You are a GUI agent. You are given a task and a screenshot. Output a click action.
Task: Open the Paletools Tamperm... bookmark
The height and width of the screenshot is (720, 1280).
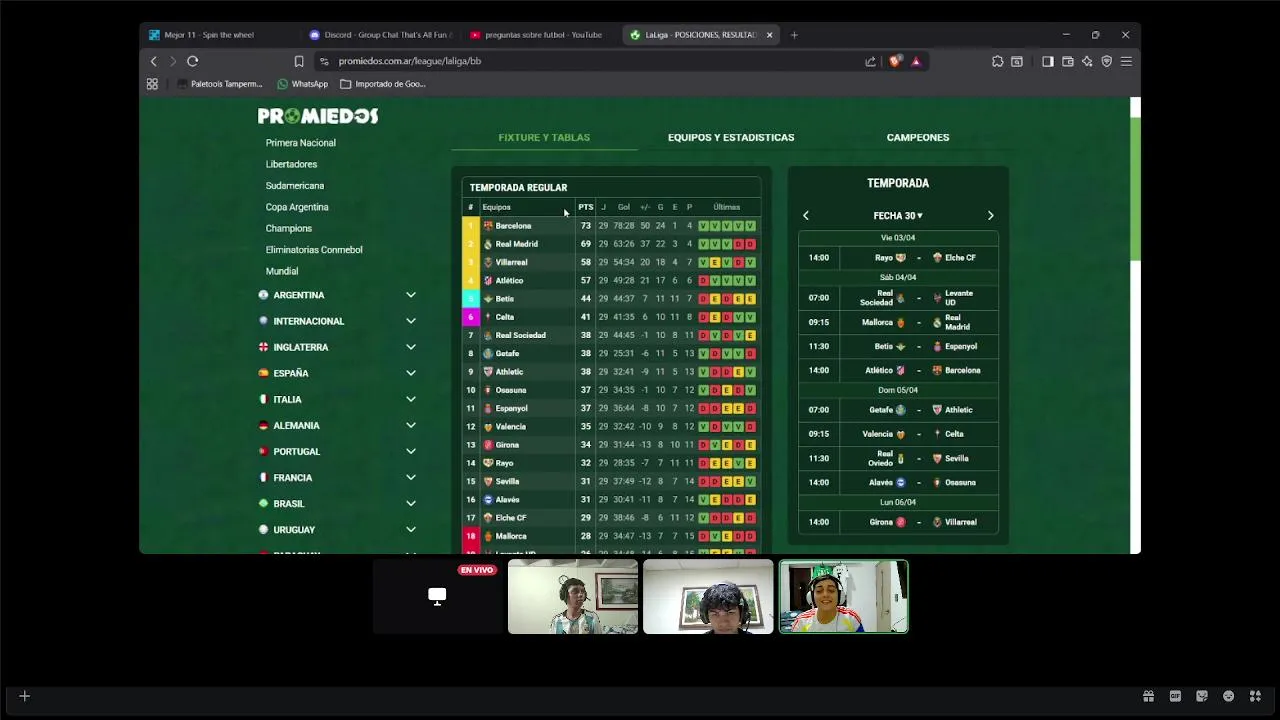tap(219, 84)
